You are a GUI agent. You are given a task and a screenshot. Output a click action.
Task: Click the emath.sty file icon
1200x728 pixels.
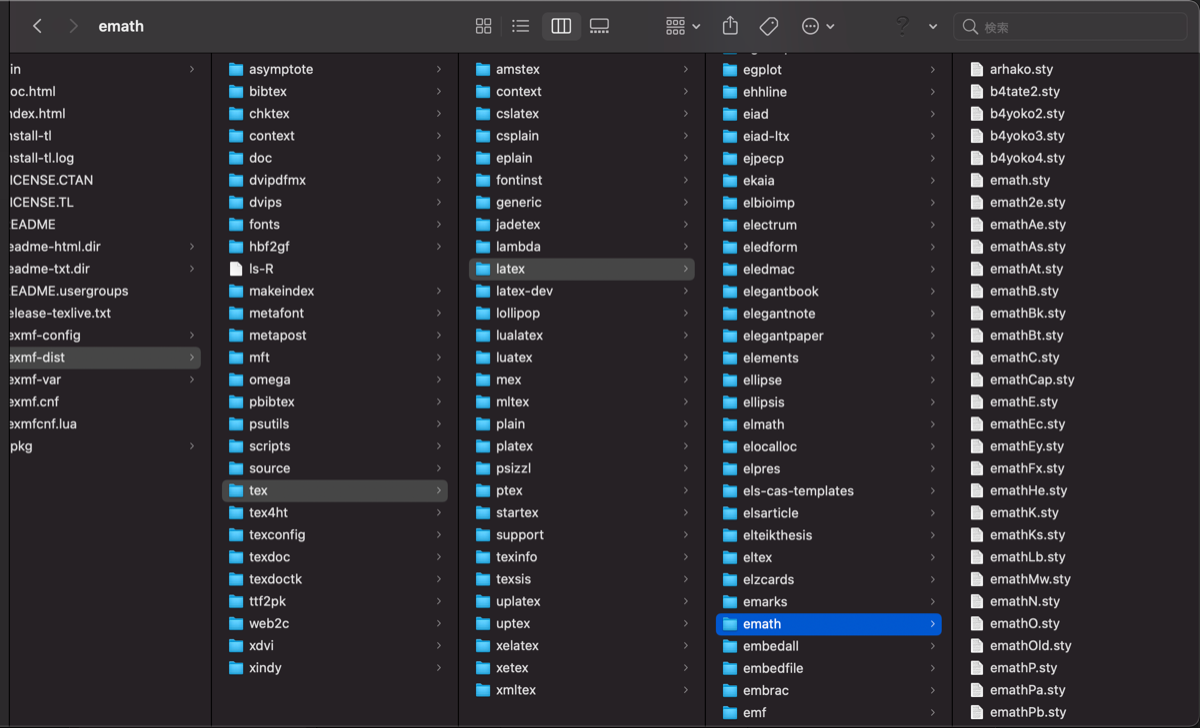[977, 180]
